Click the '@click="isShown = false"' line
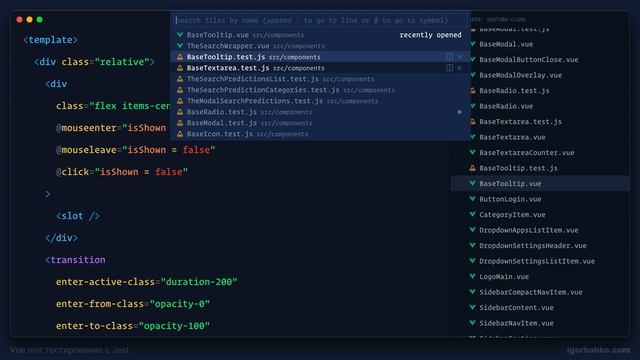This screenshot has height=360, width=640. (x=122, y=172)
